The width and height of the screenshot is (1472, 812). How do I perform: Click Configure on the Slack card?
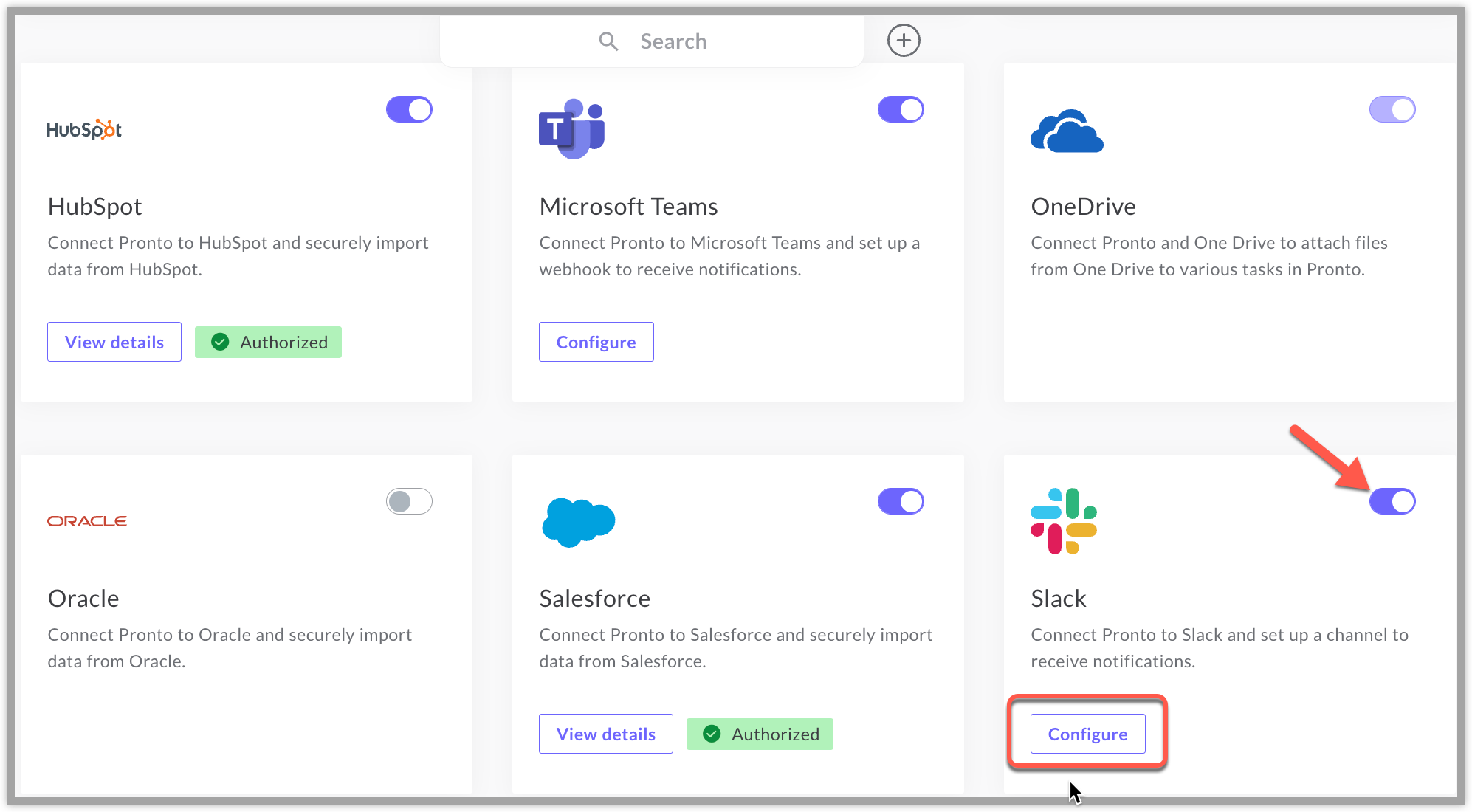(x=1088, y=734)
